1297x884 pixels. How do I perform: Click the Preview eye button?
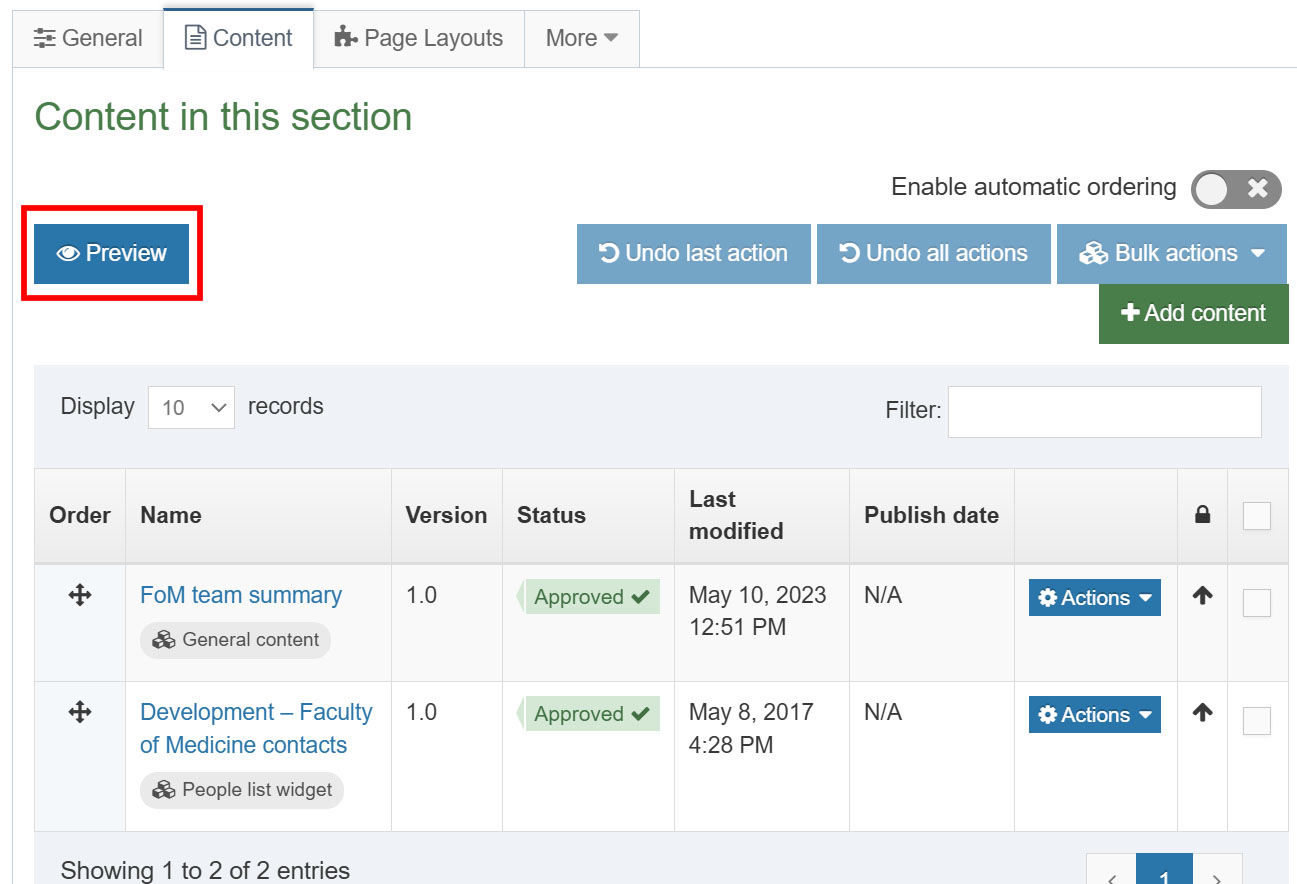[x=112, y=254]
